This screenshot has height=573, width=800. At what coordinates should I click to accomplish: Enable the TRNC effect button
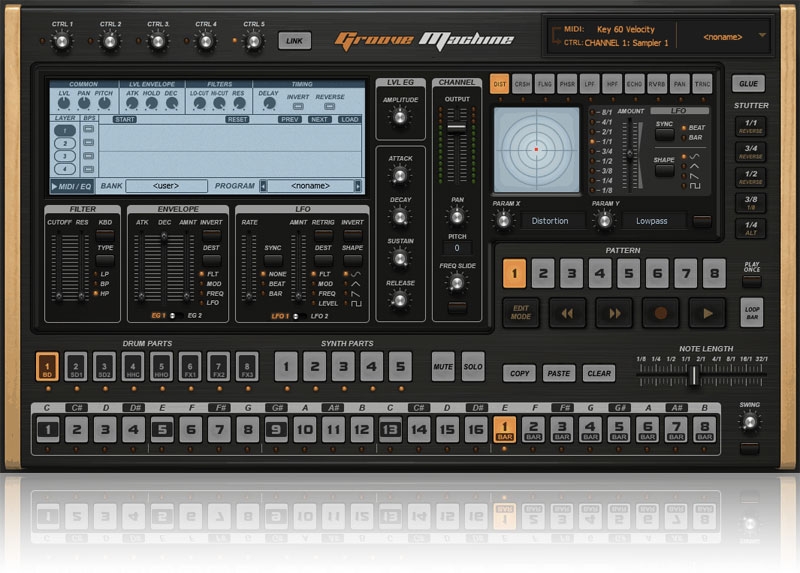click(x=702, y=84)
